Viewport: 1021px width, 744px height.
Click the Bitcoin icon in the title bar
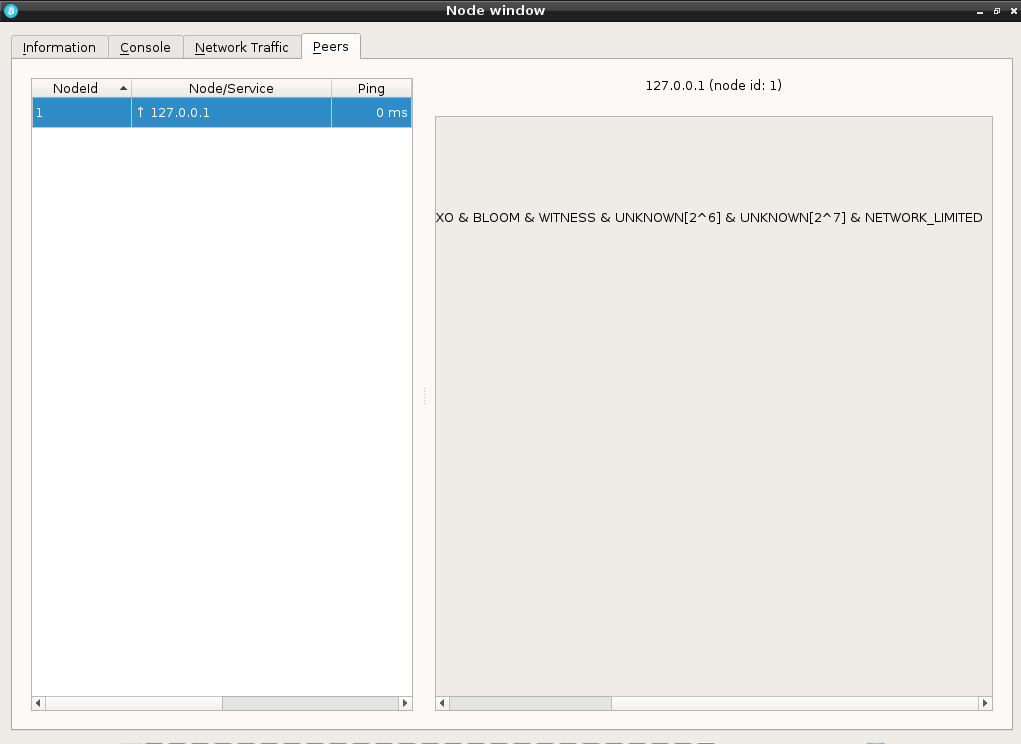coord(10,10)
